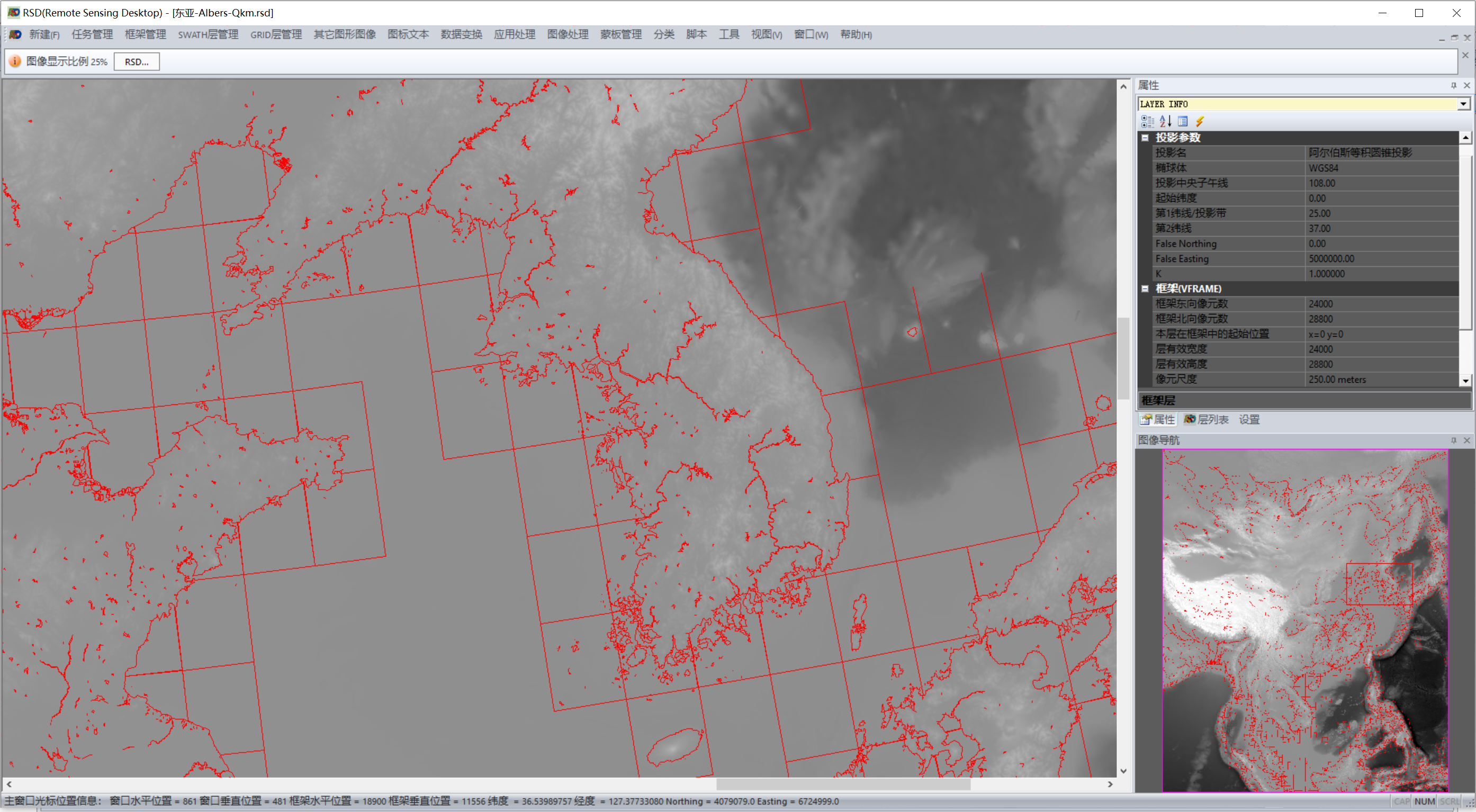Open the LAYER INFO dropdown arrow
Screen dimensions: 1476x812
(1463, 104)
